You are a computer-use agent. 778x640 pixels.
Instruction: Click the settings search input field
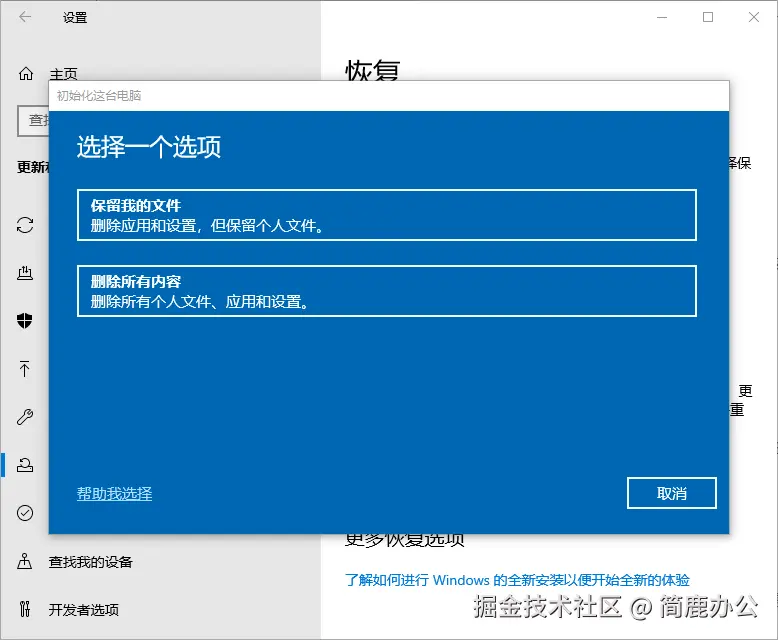click(33, 120)
